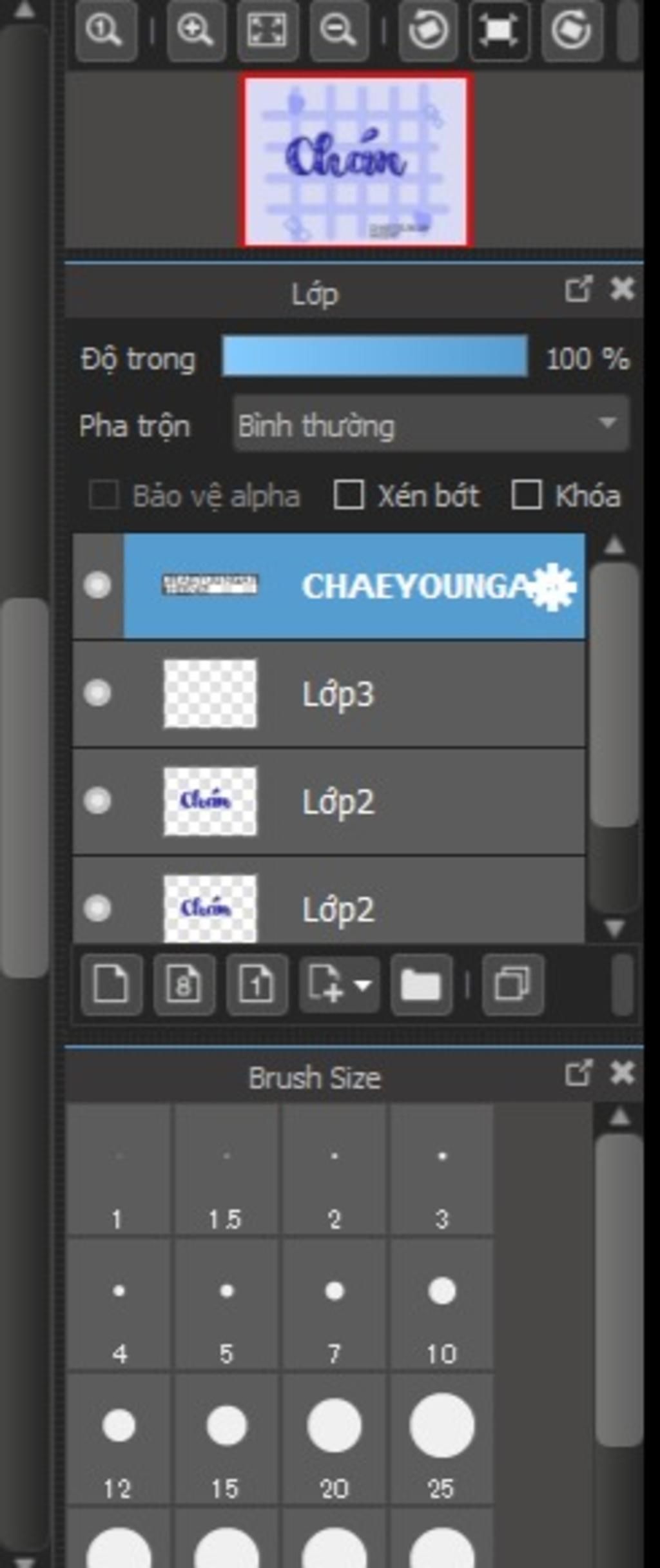This screenshot has height=1568, width=660.
Task: Open the add layer dropdown arrow
Action: click(x=362, y=985)
